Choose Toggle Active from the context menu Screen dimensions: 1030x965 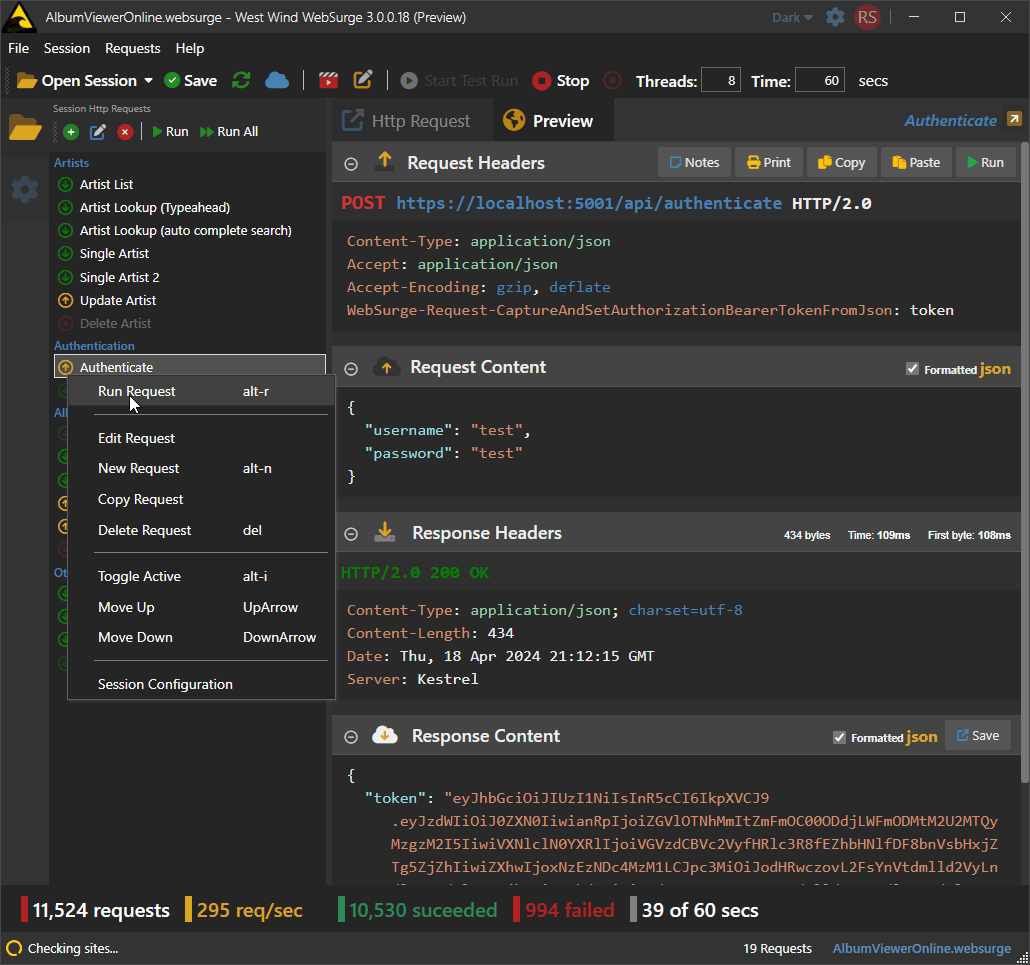139,577
